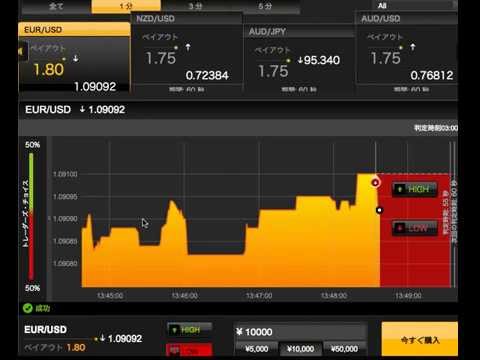Image resolution: width=480 pixels, height=360 pixels.
Task: Click the amount input field showing 10000
Action: [300, 332]
